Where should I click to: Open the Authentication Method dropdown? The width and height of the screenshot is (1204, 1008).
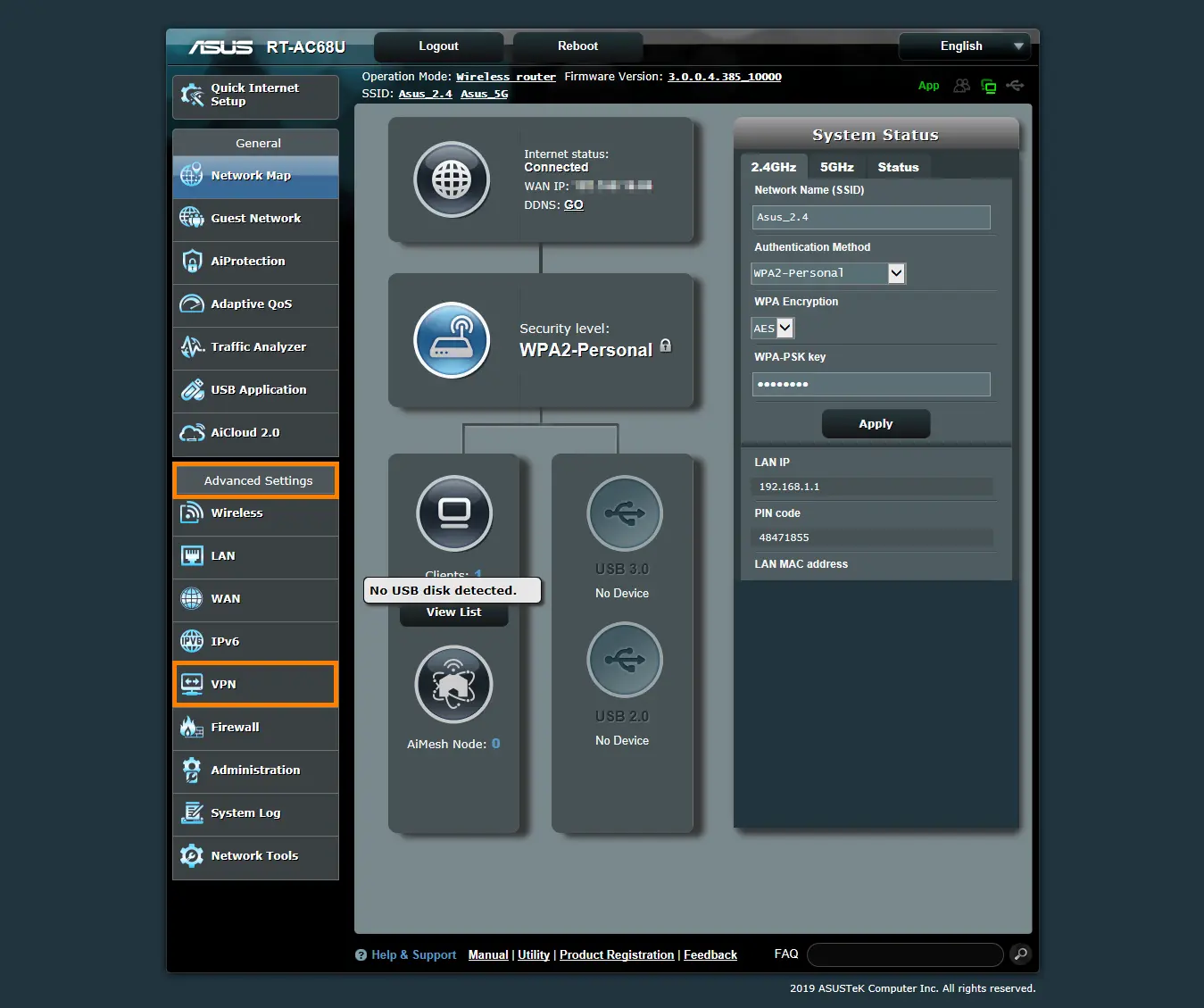[828, 273]
